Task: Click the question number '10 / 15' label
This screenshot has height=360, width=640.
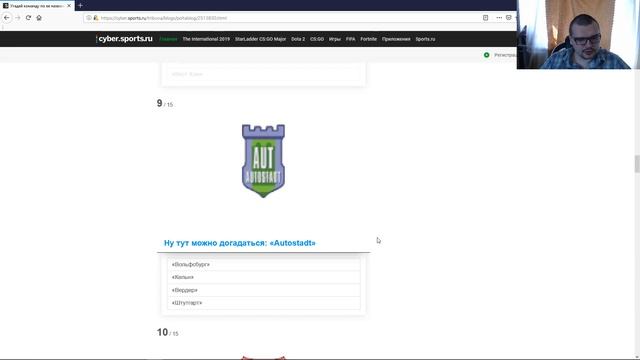Action: [168, 333]
